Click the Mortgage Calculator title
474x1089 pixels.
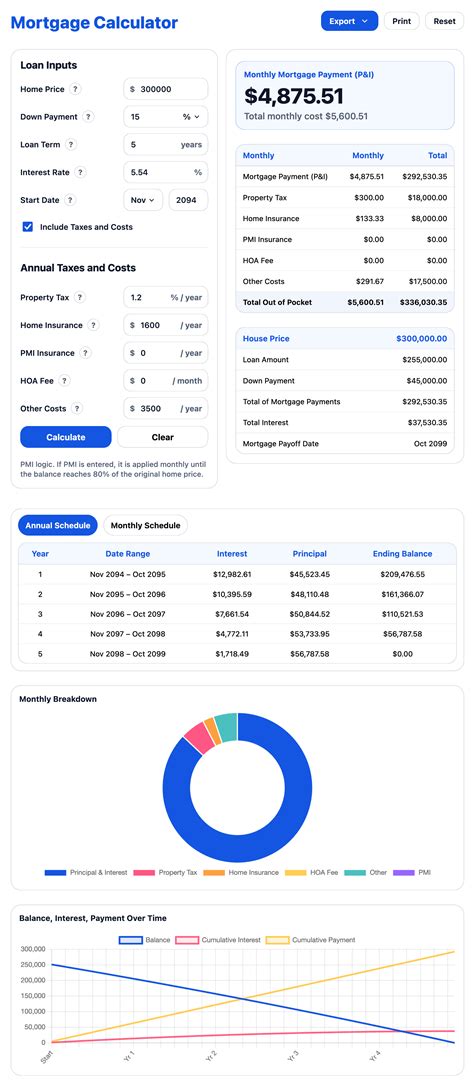coord(95,22)
